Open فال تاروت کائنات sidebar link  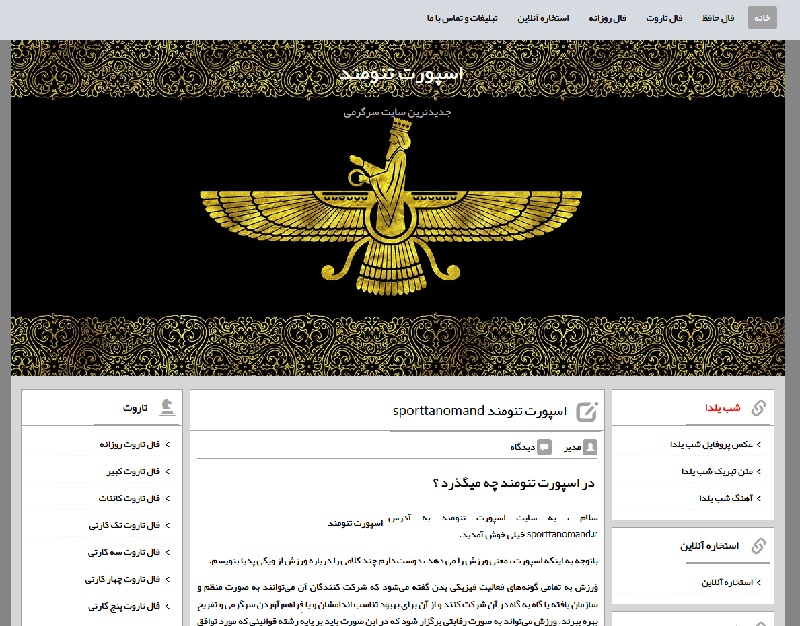pyautogui.click(x=129, y=498)
